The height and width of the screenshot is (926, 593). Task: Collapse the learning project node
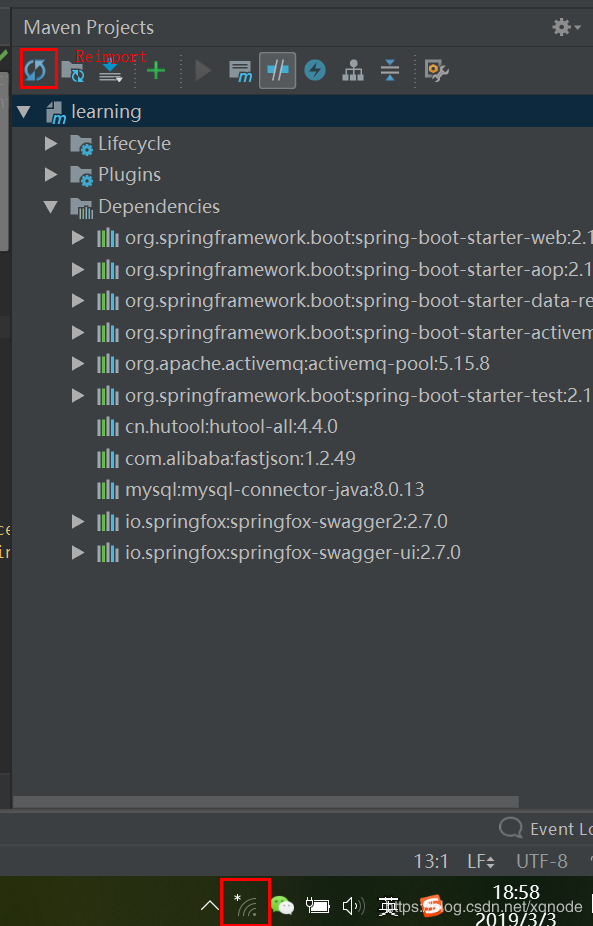click(x=24, y=112)
